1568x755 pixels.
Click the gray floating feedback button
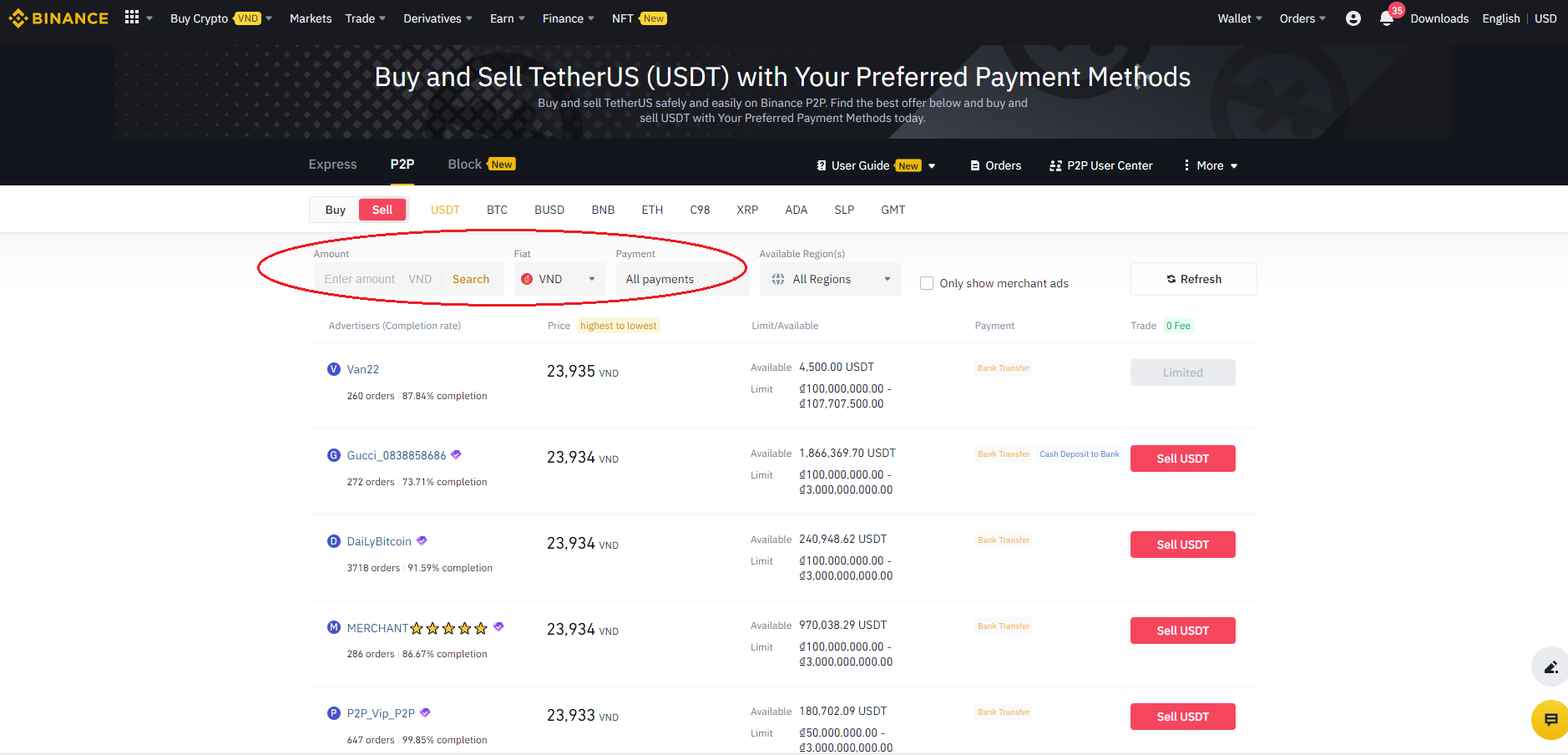click(1550, 667)
